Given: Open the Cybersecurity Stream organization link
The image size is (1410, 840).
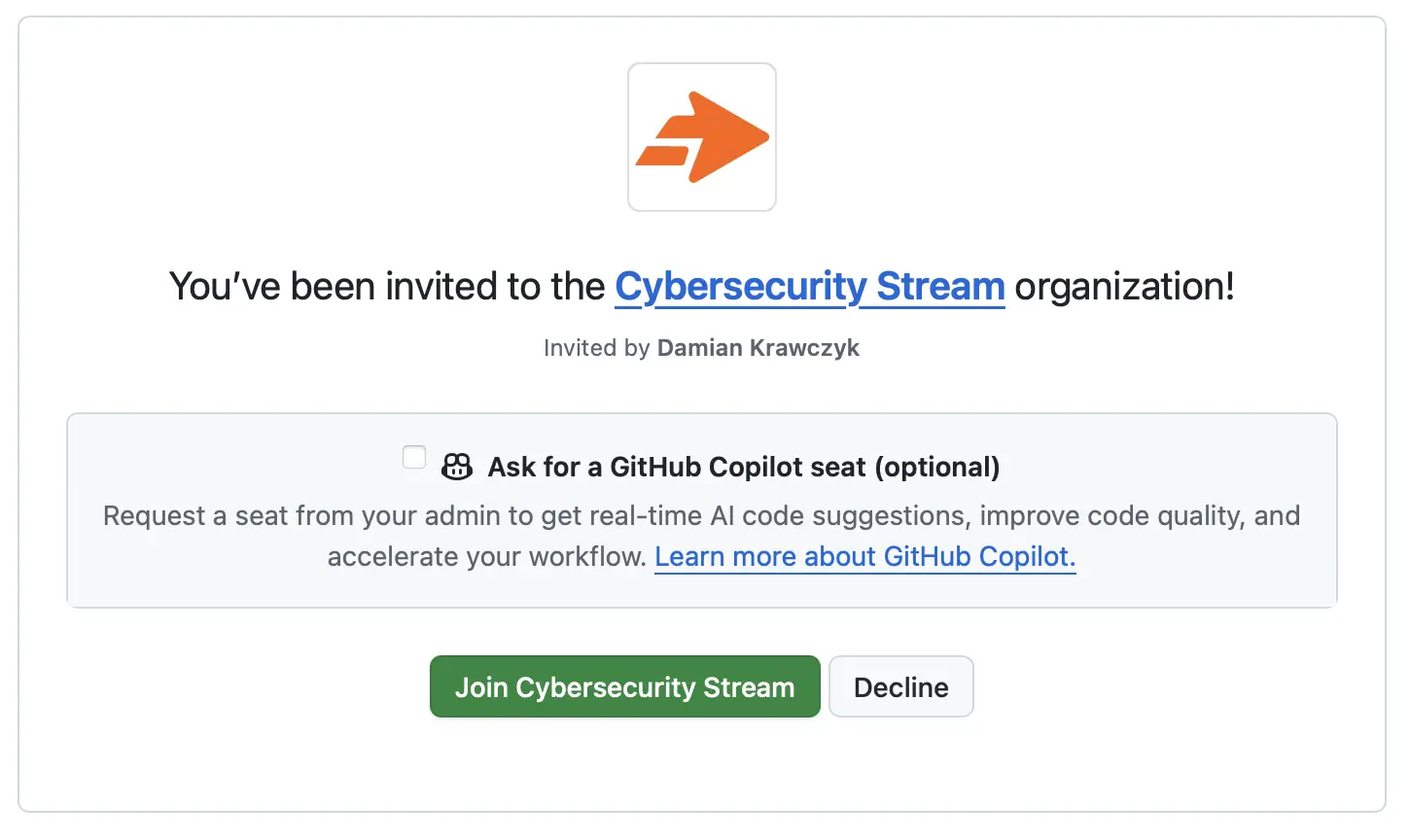Looking at the screenshot, I should [x=810, y=286].
